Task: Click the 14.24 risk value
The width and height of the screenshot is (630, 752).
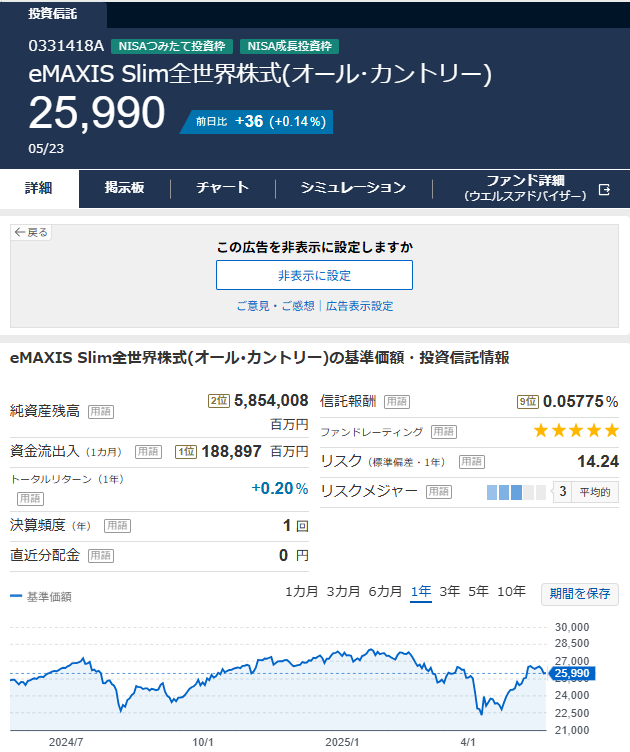Action: pos(598,461)
